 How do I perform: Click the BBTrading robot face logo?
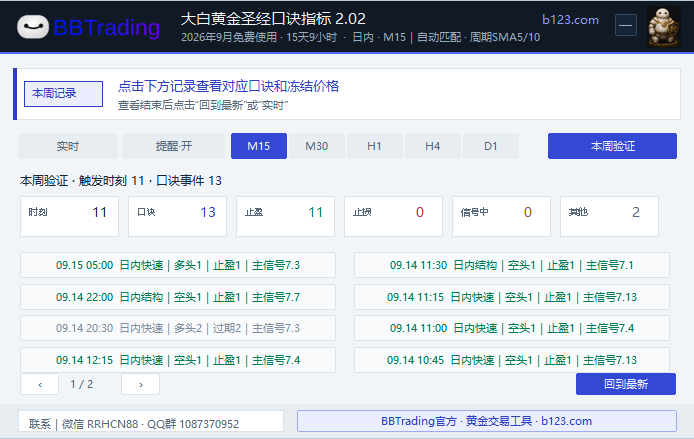pyautogui.click(x=33, y=27)
